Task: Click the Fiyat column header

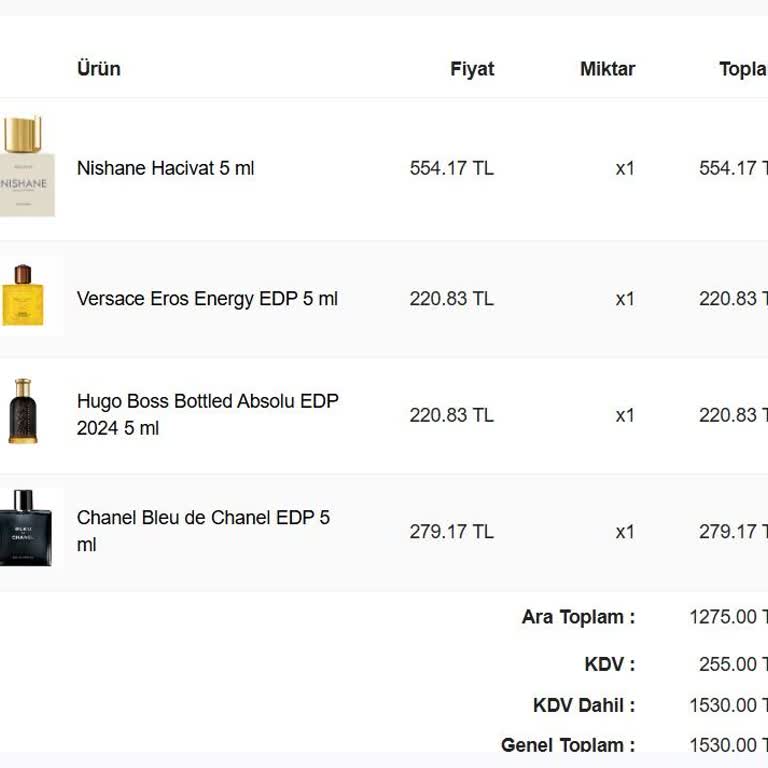Action: click(x=472, y=69)
